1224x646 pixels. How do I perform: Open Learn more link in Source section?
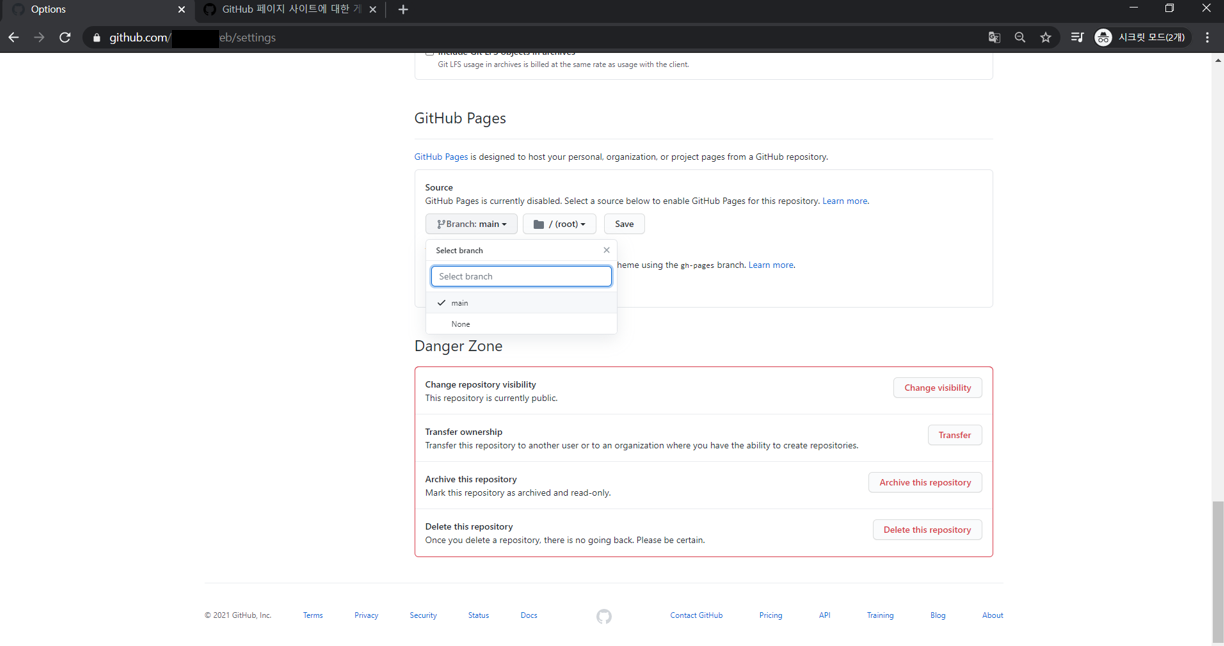click(845, 201)
